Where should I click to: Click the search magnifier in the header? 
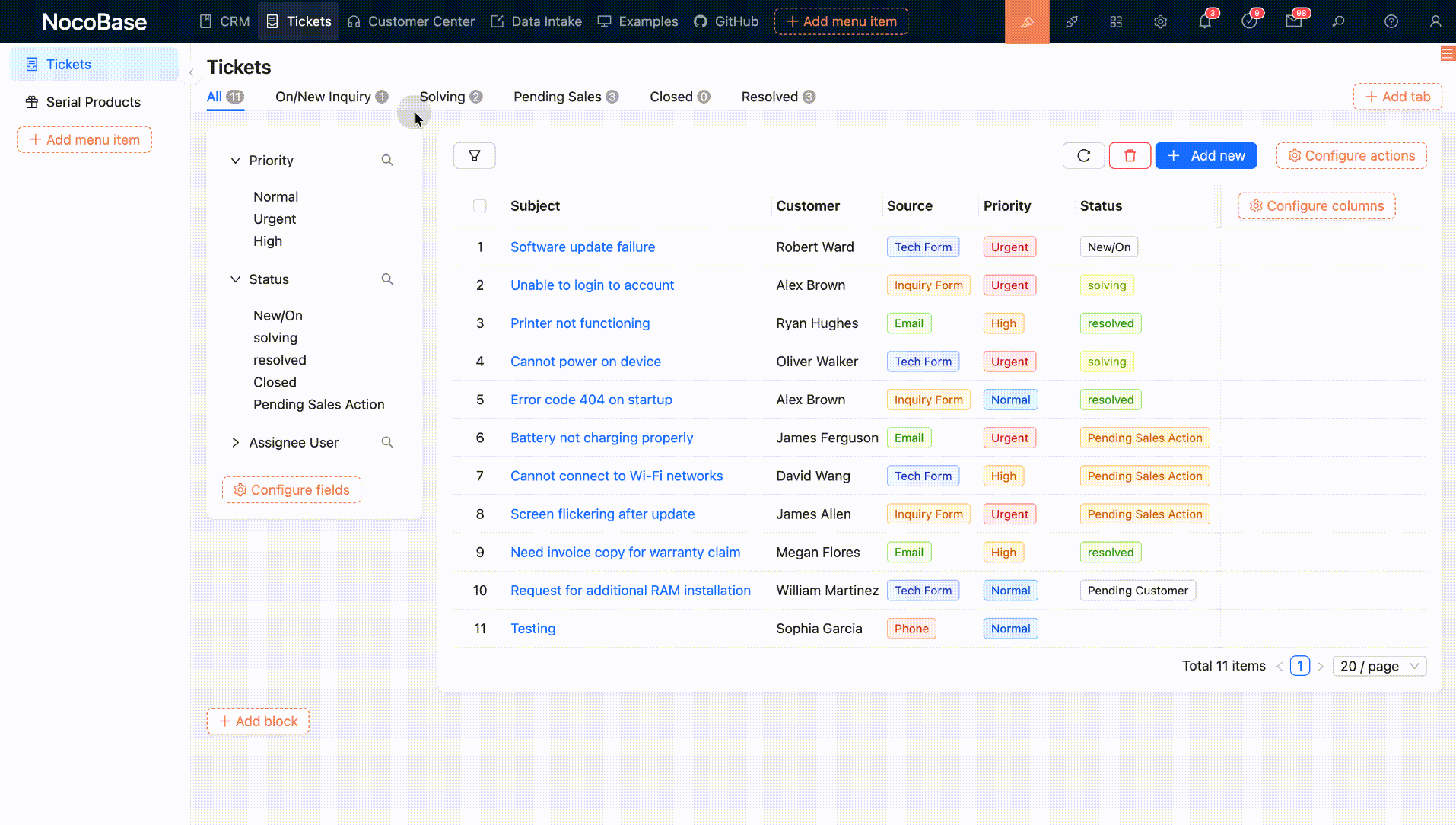pyautogui.click(x=1340, y=21)
